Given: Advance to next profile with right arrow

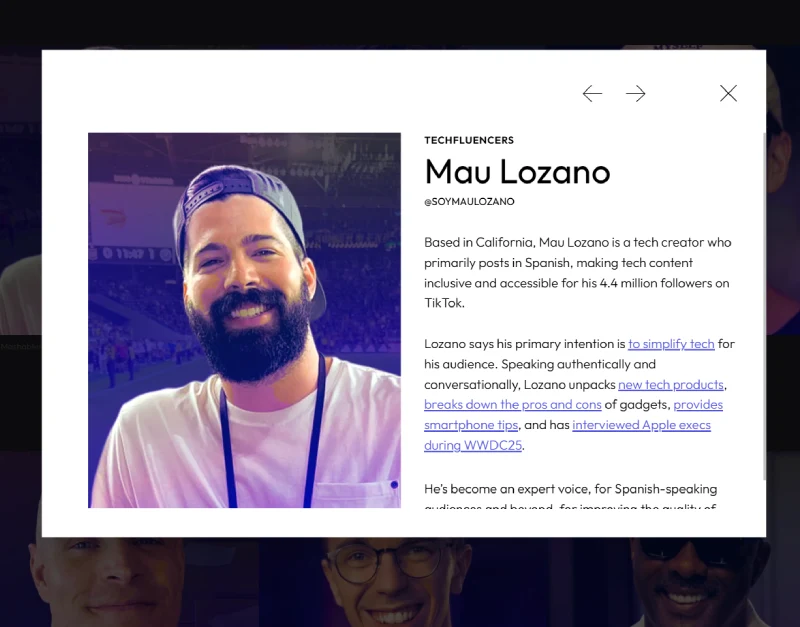Looking at the screenshot, I should click(636, 94).
